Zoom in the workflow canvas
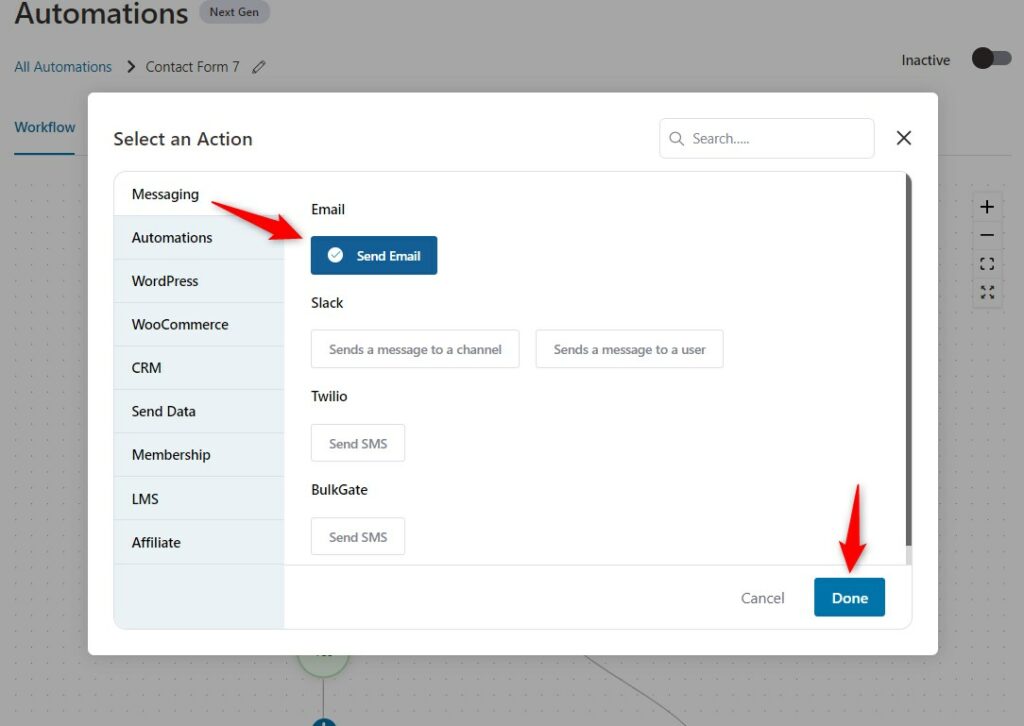This screenshot has width=1024, height=726. coord(987,207)
